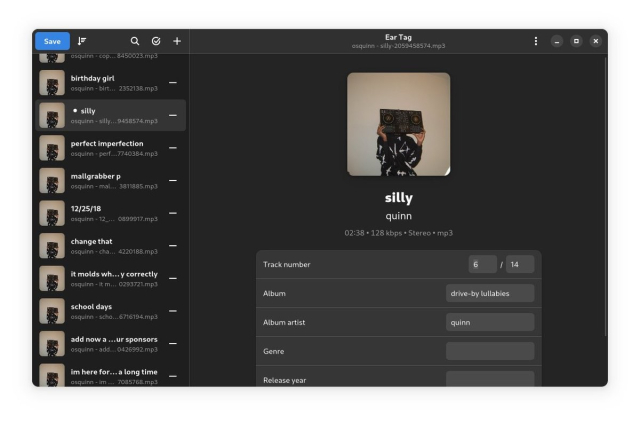Remove add now a ...ur sponsors file

click(173, 344)
